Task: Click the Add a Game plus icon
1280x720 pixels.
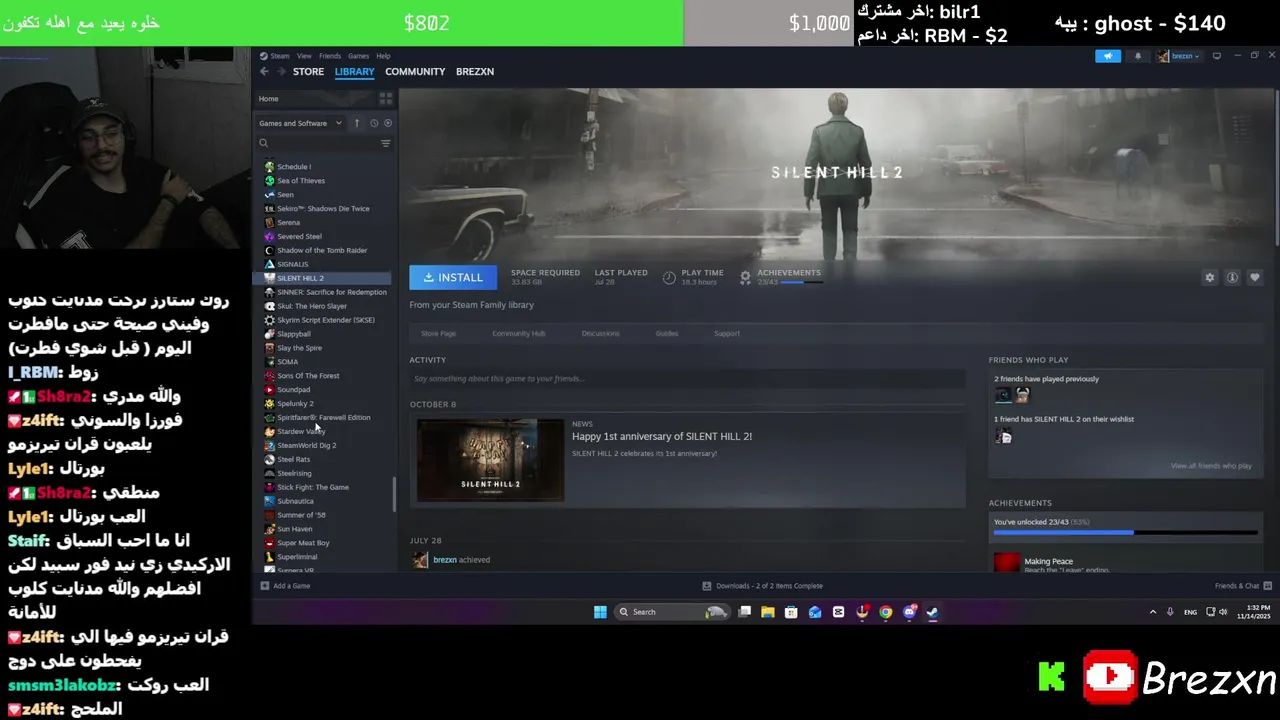Action: [264, 586]
